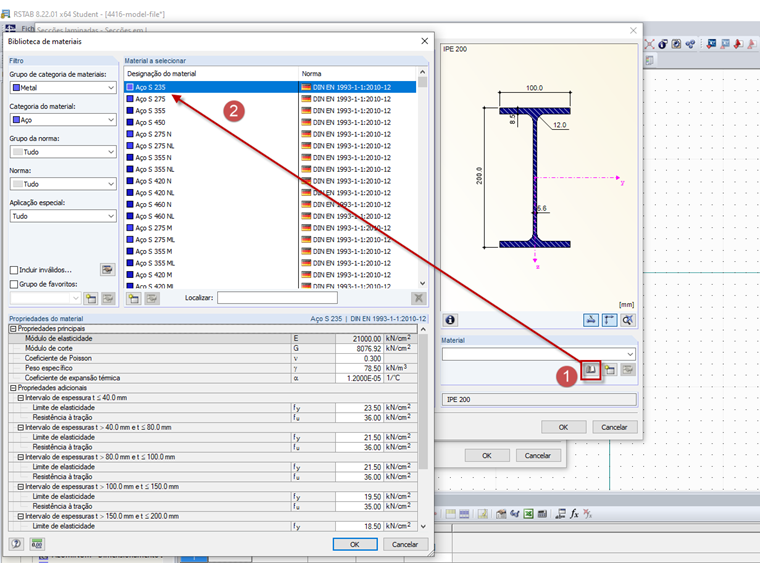Click the library house icon in table toolbar

point(501,514)
